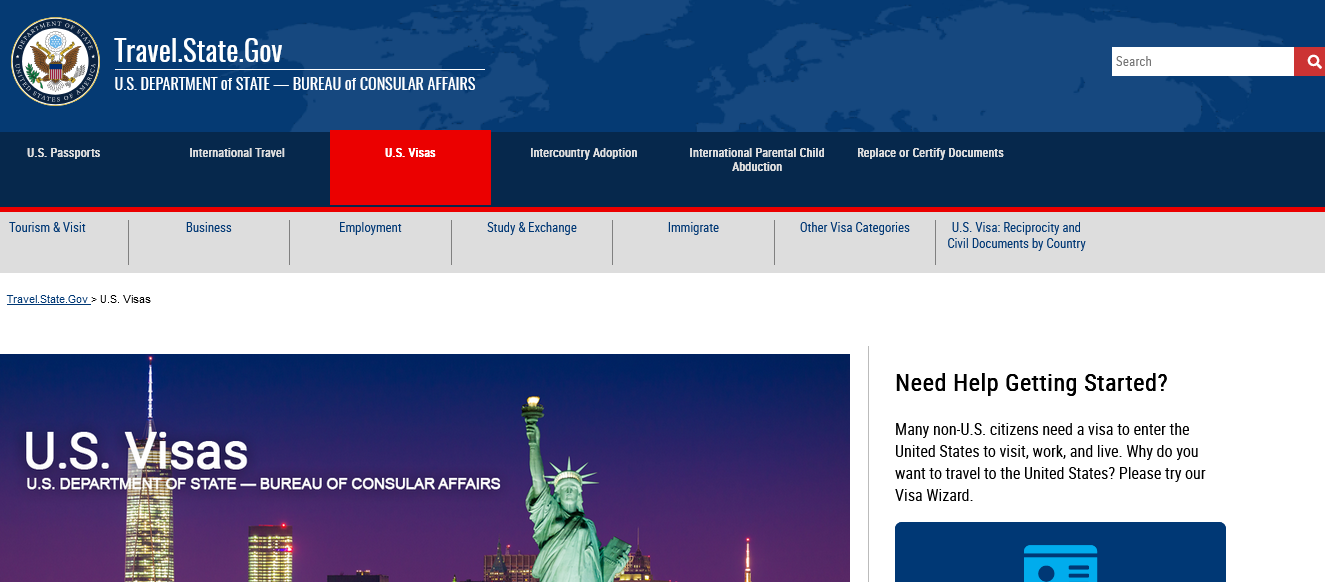Viewport: 1325px width, 582px height.
Task: Open Reciprocity and Civil Documents by Country
Action: coord(1016,236)
